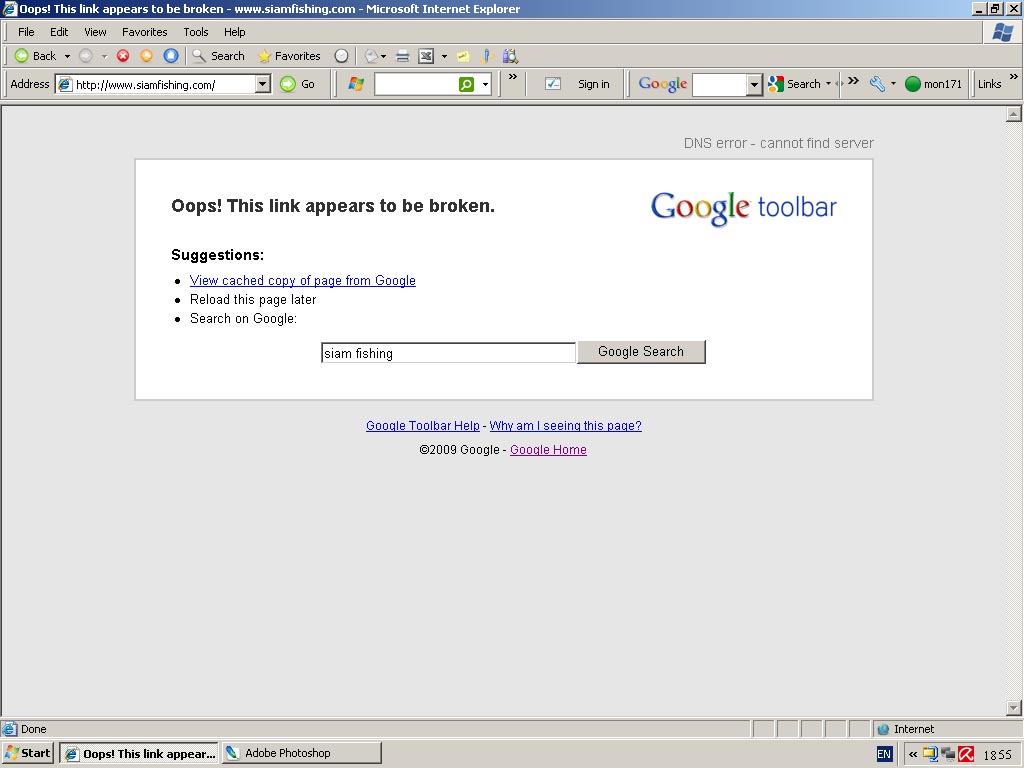
Task: Click the siam fishing search field
Action: (448, 353)
